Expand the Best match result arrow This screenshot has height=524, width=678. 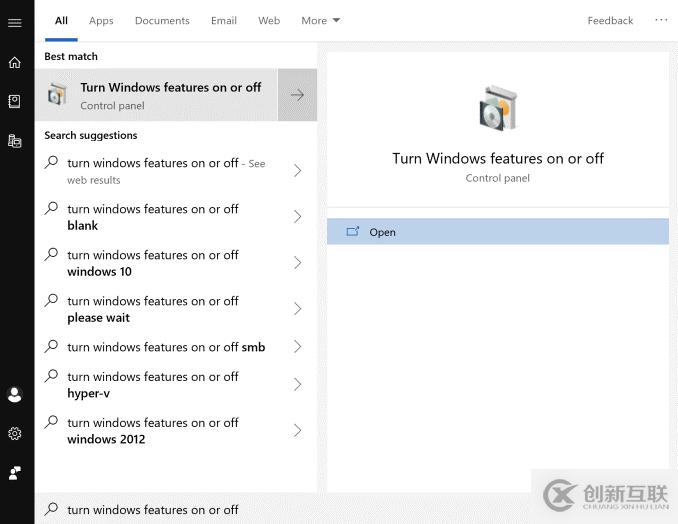pos(297,95)
